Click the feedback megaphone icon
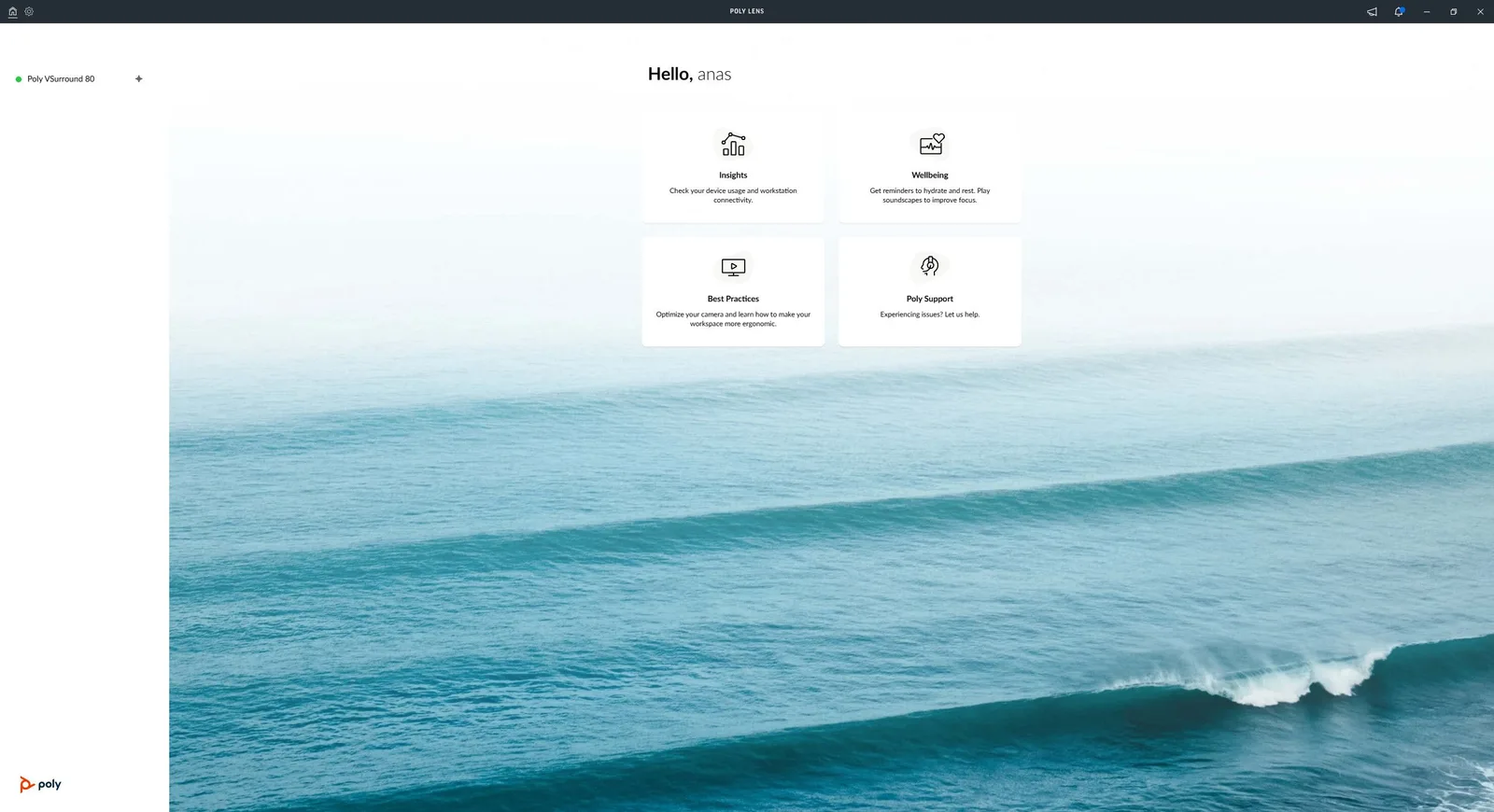Viewport: 1494px width, 812px height. [x=1372, y=12]
